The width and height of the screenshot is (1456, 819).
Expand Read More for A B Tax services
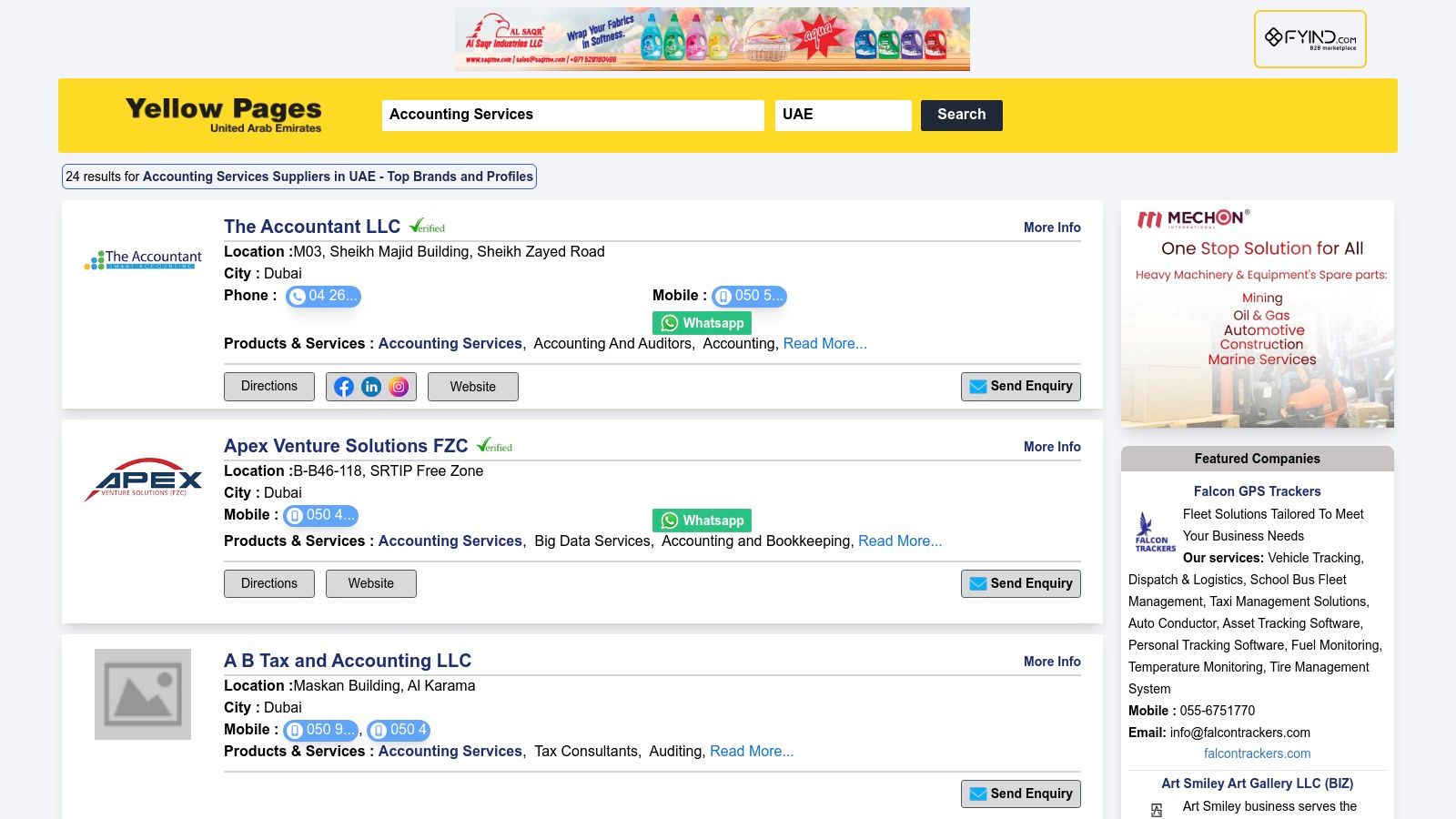coord(752,752)
